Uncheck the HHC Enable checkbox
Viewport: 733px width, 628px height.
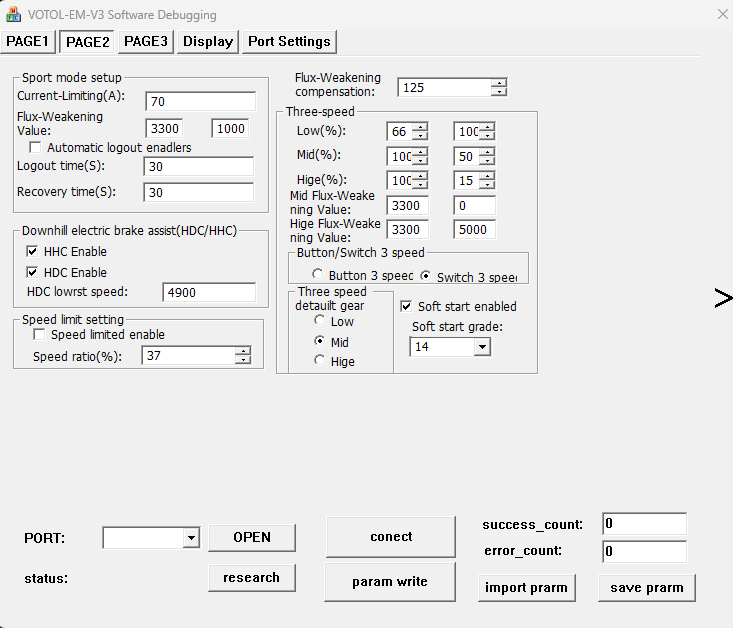(x=33, y=252)
